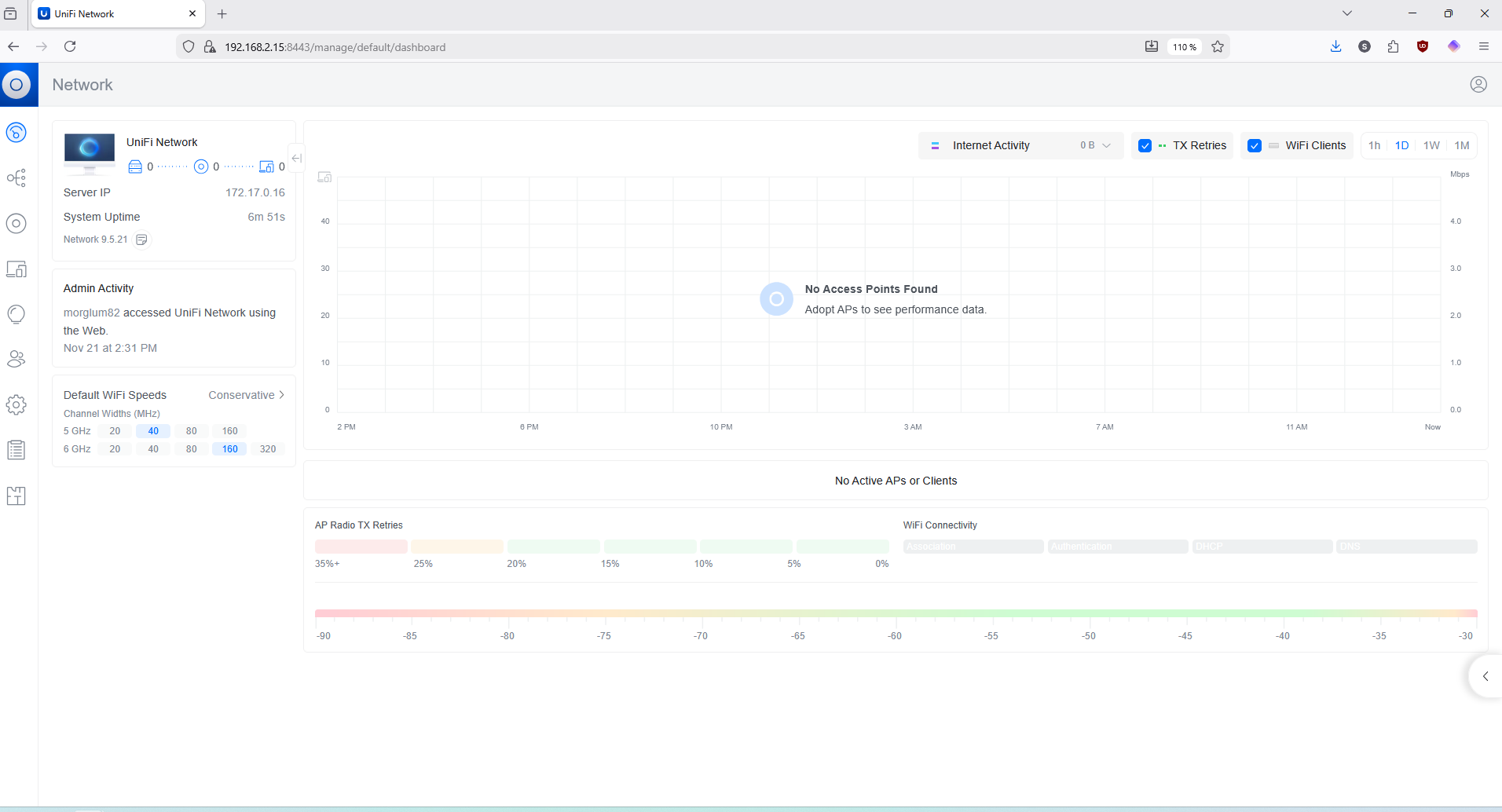This screenshot has height=812, width=1502.
Task: Select 80 MHz width for 5 GHz
Action: [x=191, y=431]
